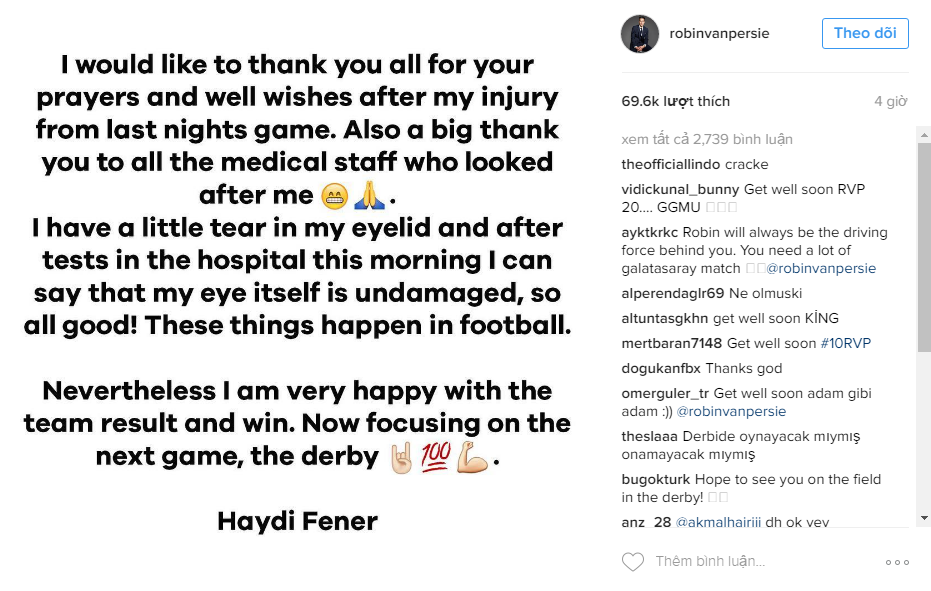Viewport: 931px width, 591px height.
Task: Open the robinvanpersie username in the post header
Action: [720, 33]
